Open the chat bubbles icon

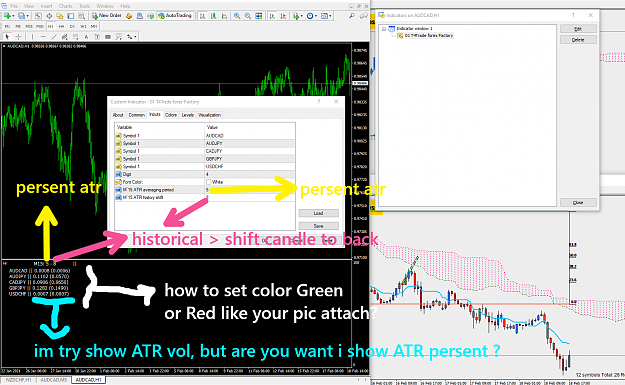pyautogui.click(x=363, y=16)
